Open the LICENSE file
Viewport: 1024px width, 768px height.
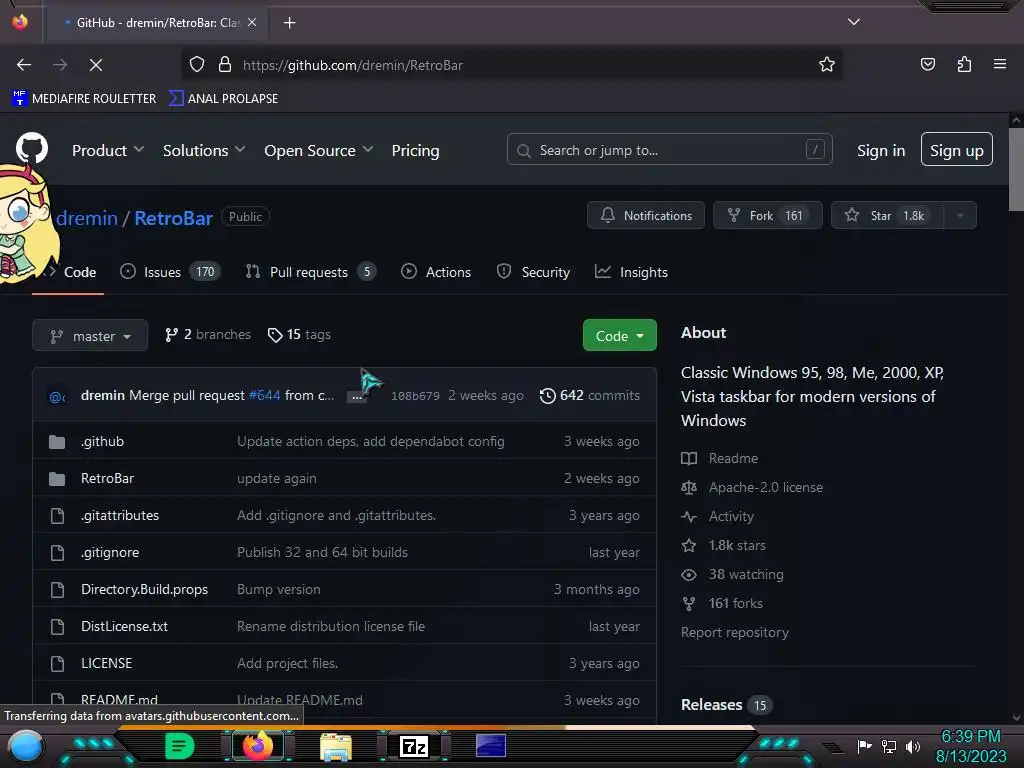(x=106, y=663)
